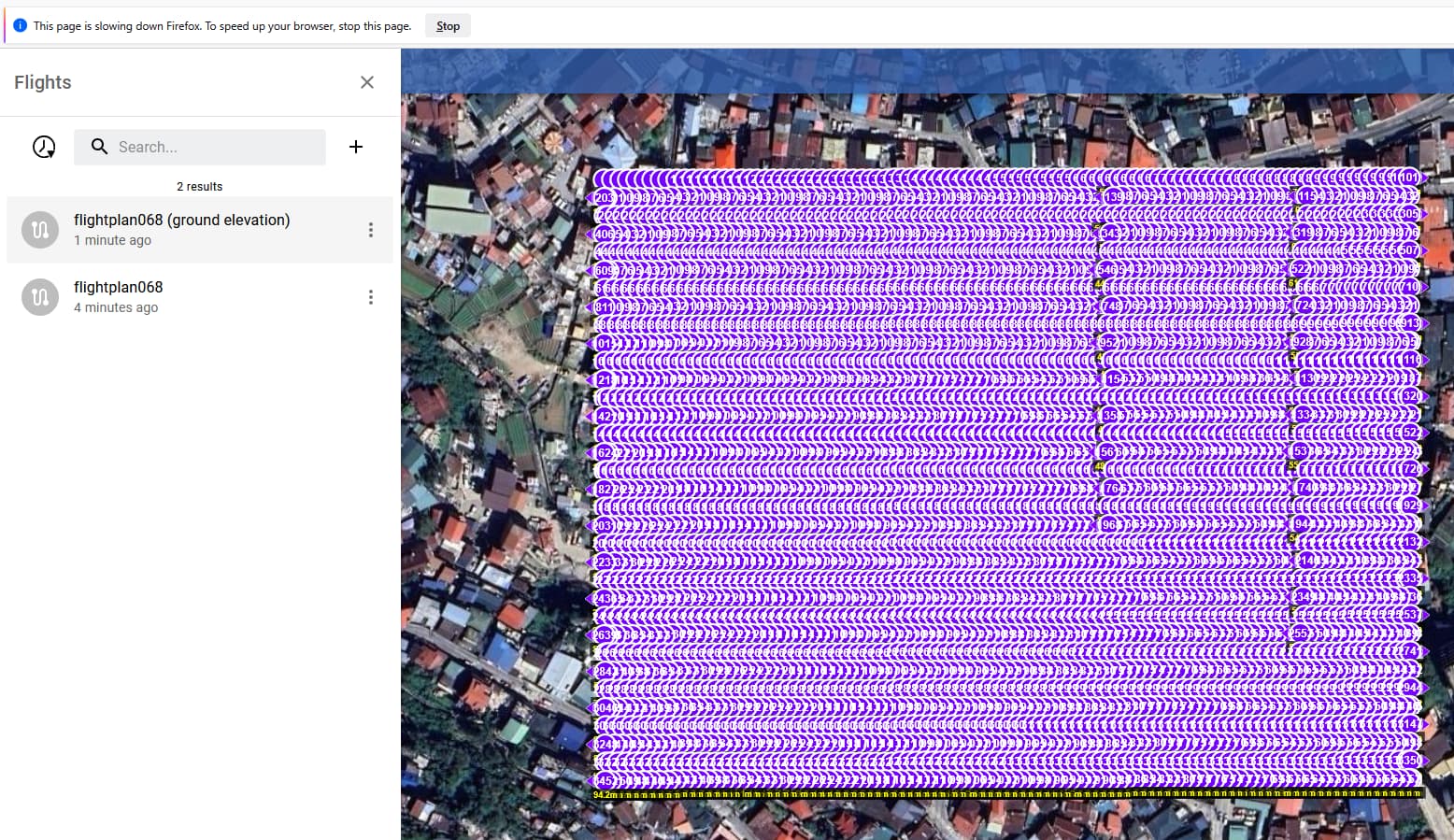The height and width of the screenshot is (840, 1454).
Task: Add a new flight with plus icon
Action: [356, 147]
